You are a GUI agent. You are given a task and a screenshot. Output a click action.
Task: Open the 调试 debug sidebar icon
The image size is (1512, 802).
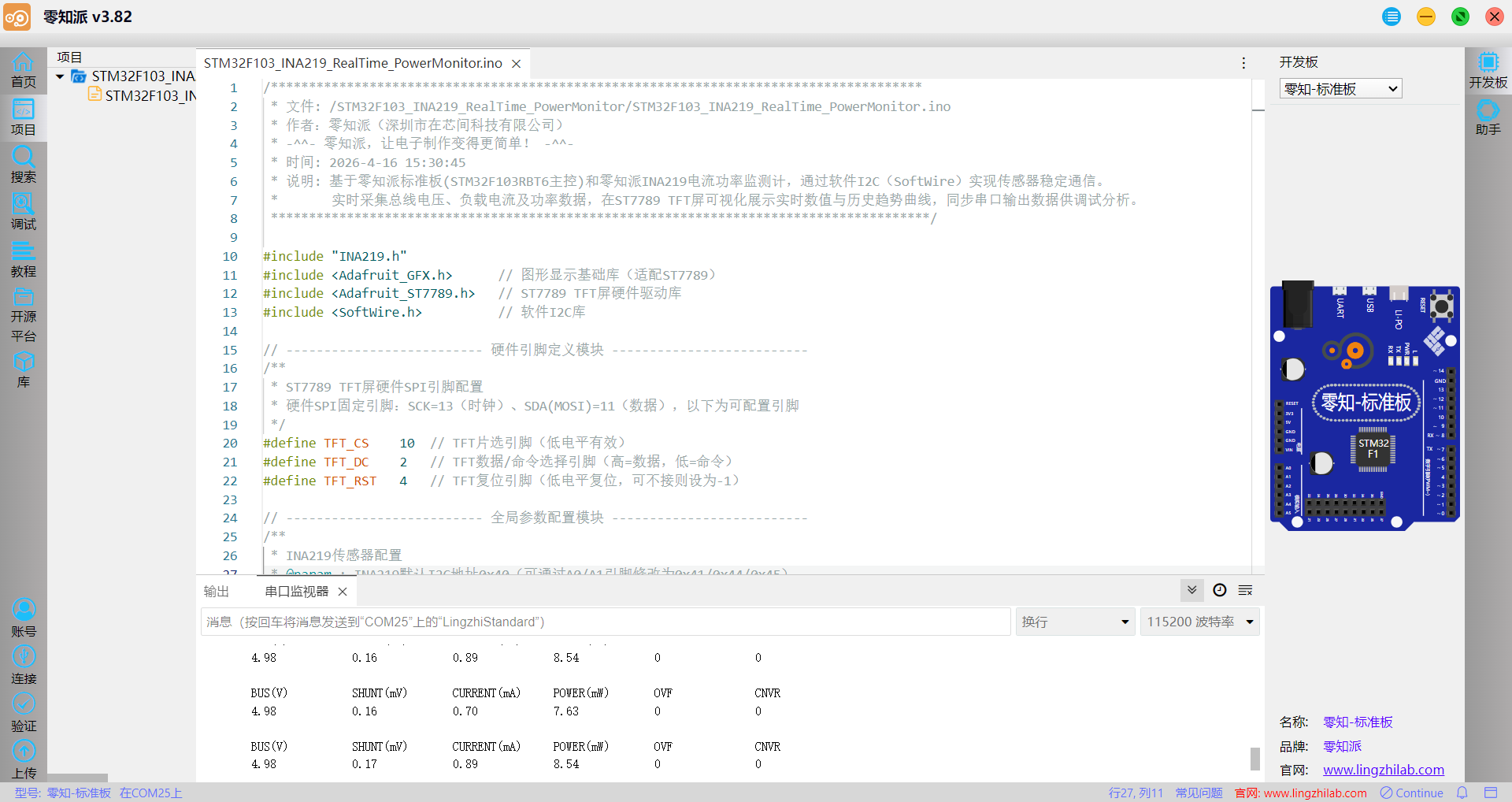(x=24, y=213)
